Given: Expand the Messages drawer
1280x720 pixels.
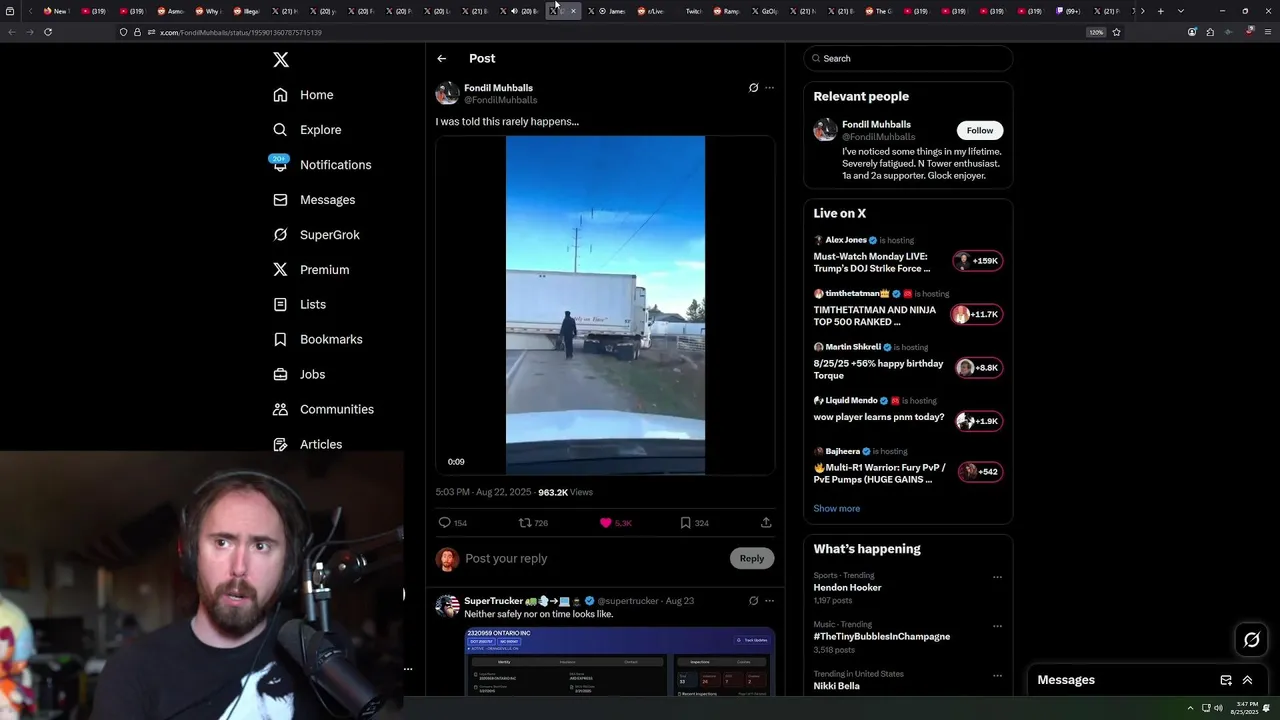Looking at the screenshot, I should click(1247, 680).
